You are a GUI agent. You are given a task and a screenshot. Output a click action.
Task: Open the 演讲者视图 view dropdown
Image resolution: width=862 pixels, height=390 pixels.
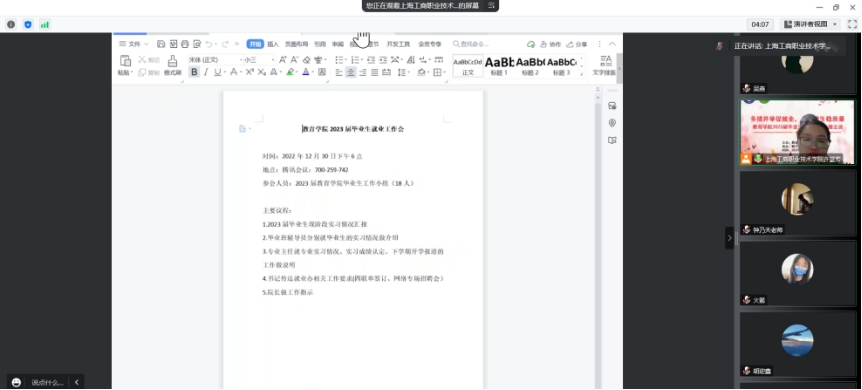pyautogui.click(x=810, y=24)
